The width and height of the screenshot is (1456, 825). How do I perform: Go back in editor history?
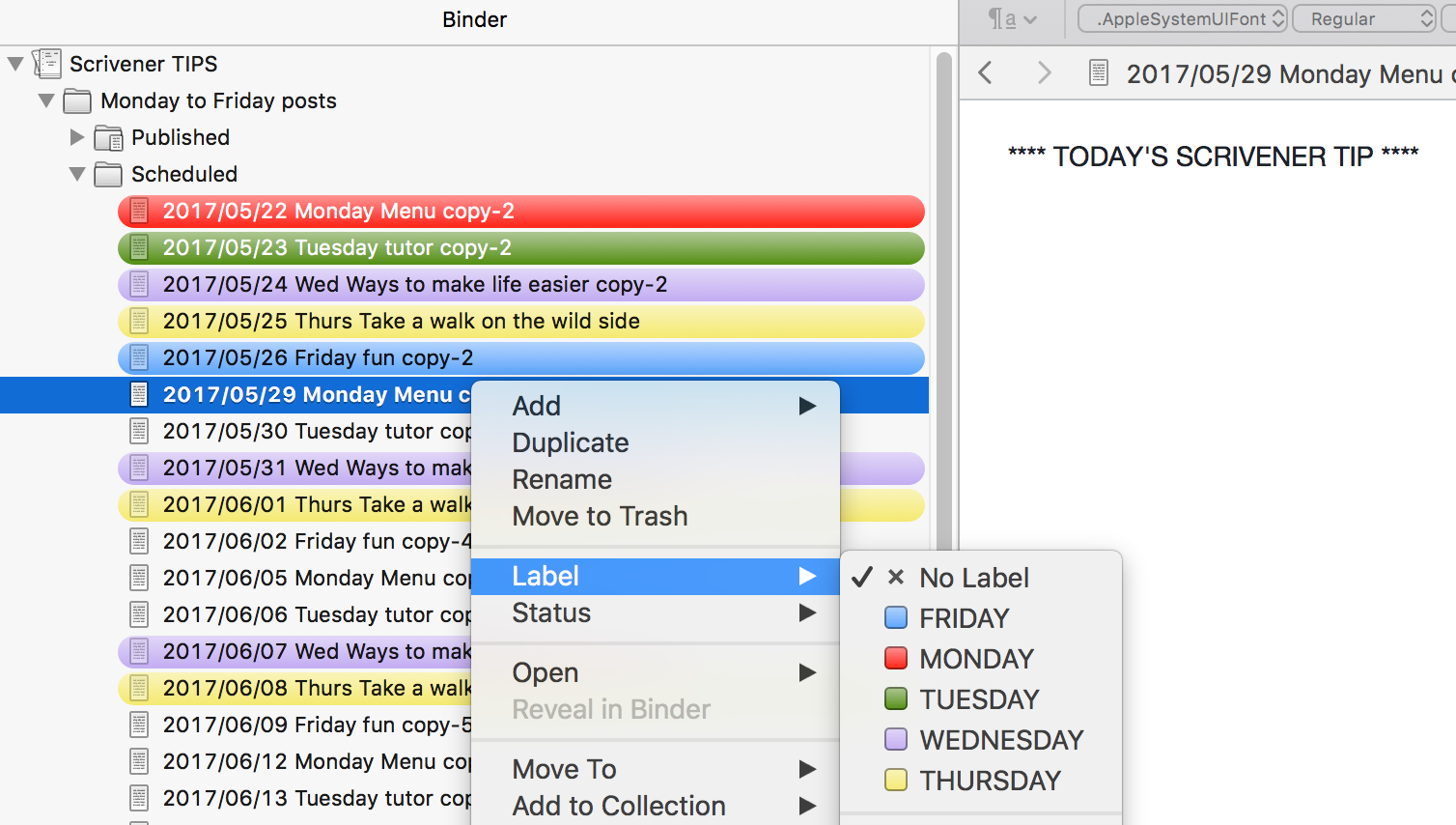point(985,72)
